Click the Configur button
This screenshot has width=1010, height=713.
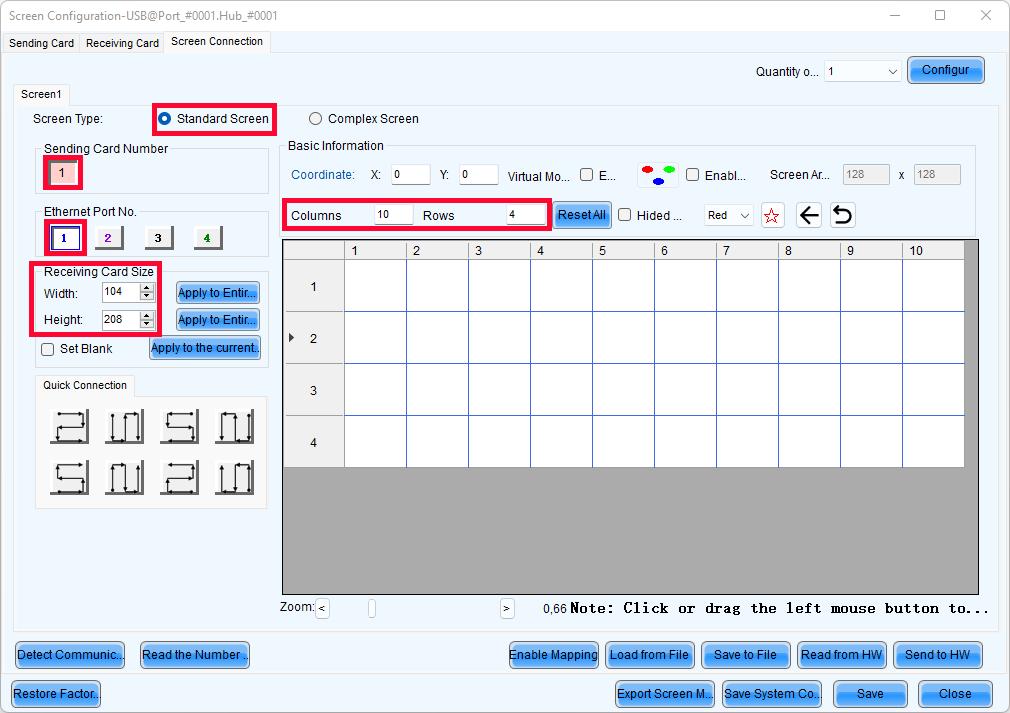(x=946, y=70)
